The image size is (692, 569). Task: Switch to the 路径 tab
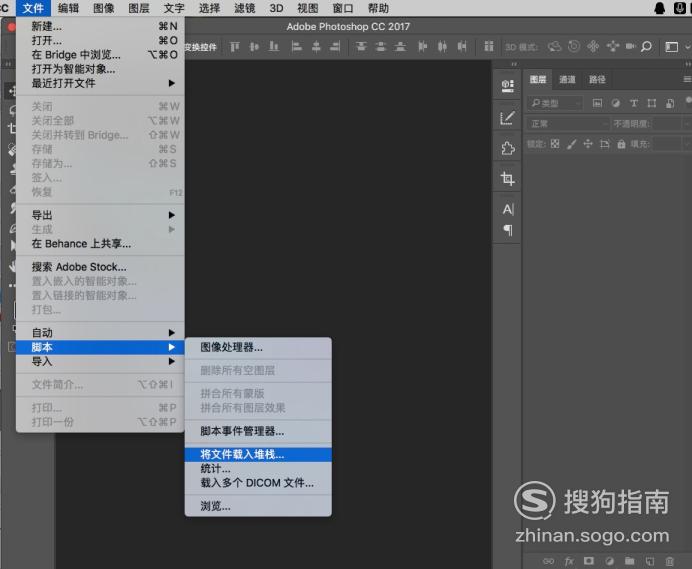[597, 79]
